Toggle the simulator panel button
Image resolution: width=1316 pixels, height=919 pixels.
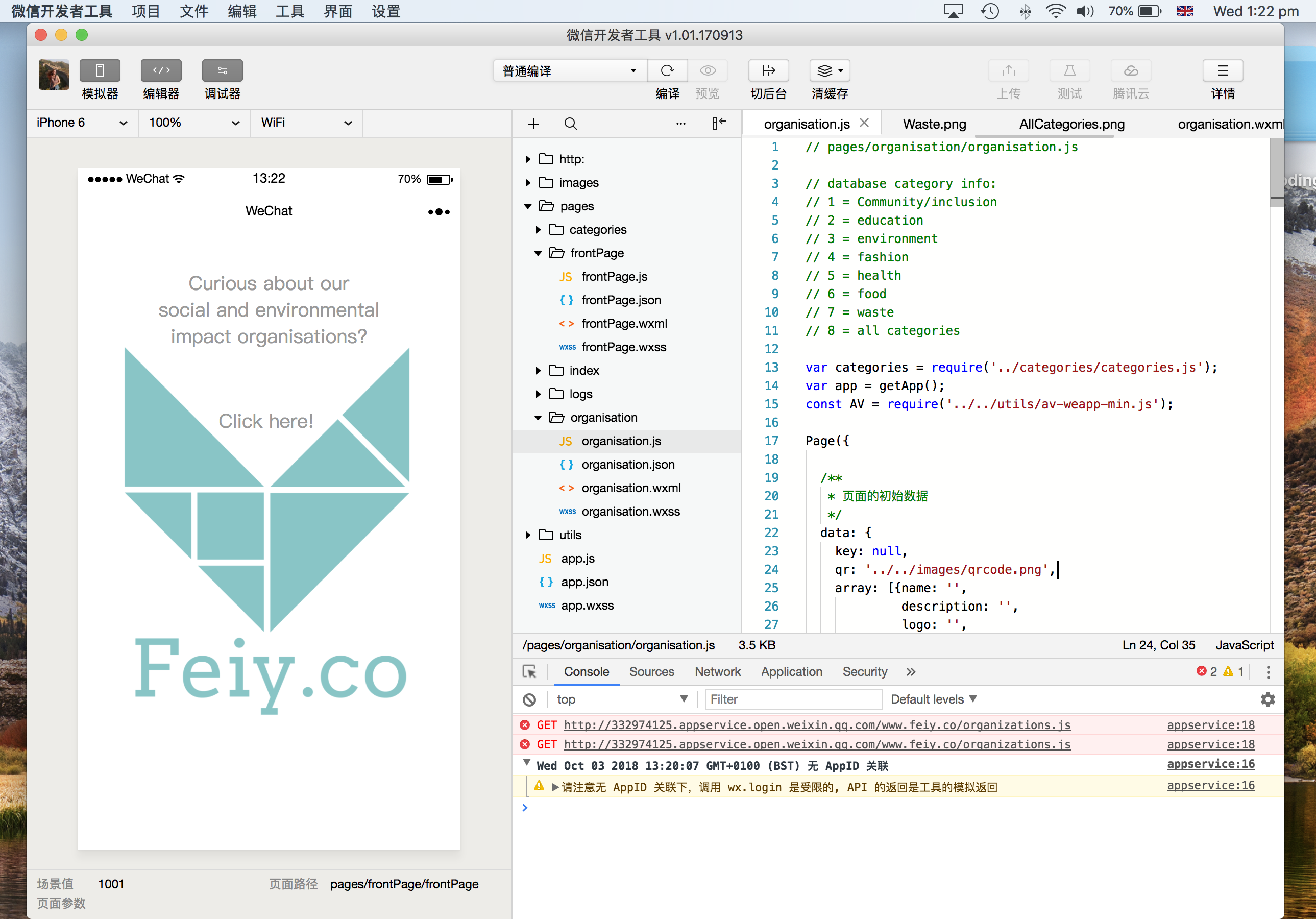pos(100,70)
